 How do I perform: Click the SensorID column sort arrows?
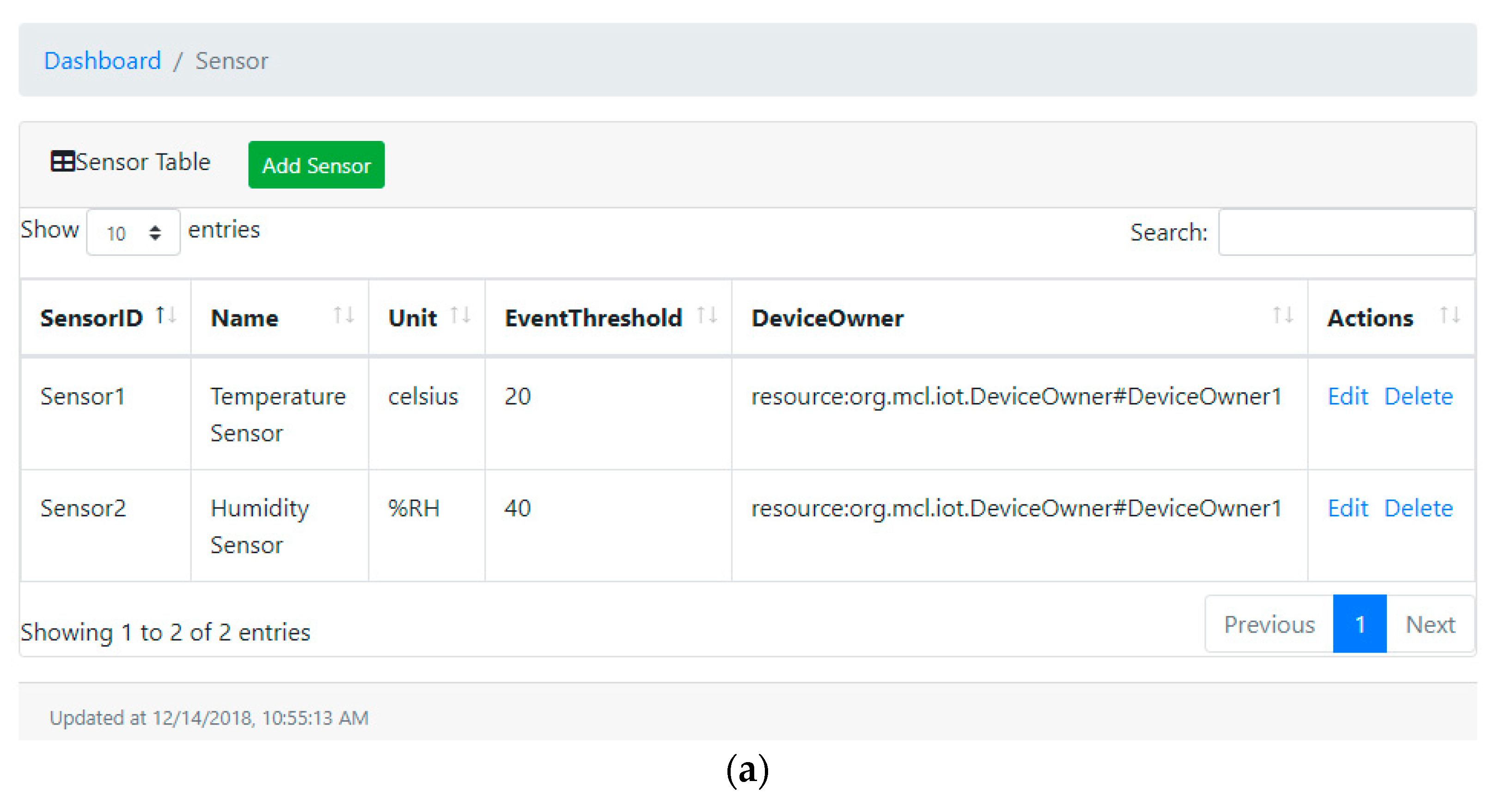[166, 316]
